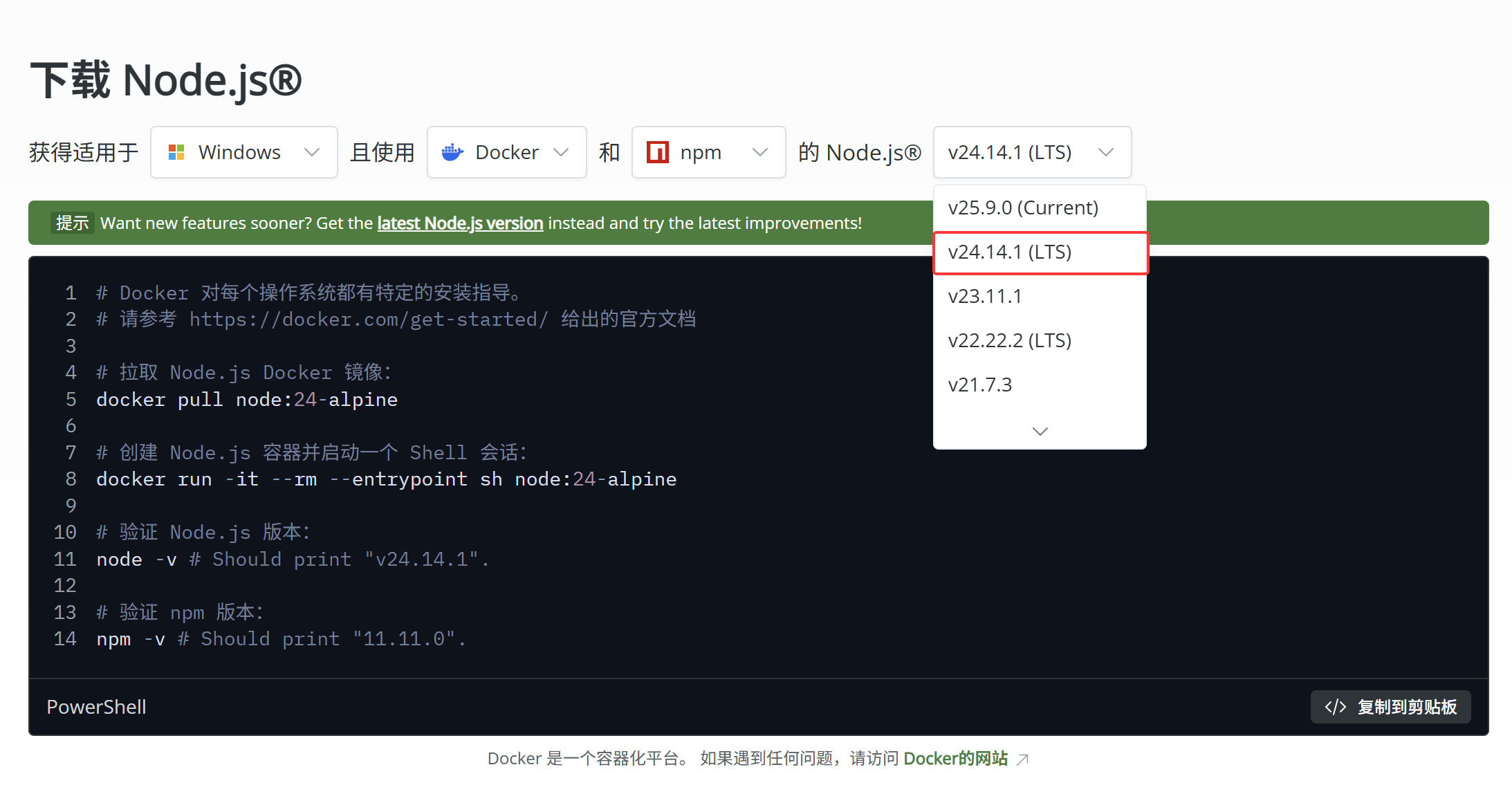Click the docker run --entrypoint command line
Screen dimensions: 1512x794
(x=386, y=479)
